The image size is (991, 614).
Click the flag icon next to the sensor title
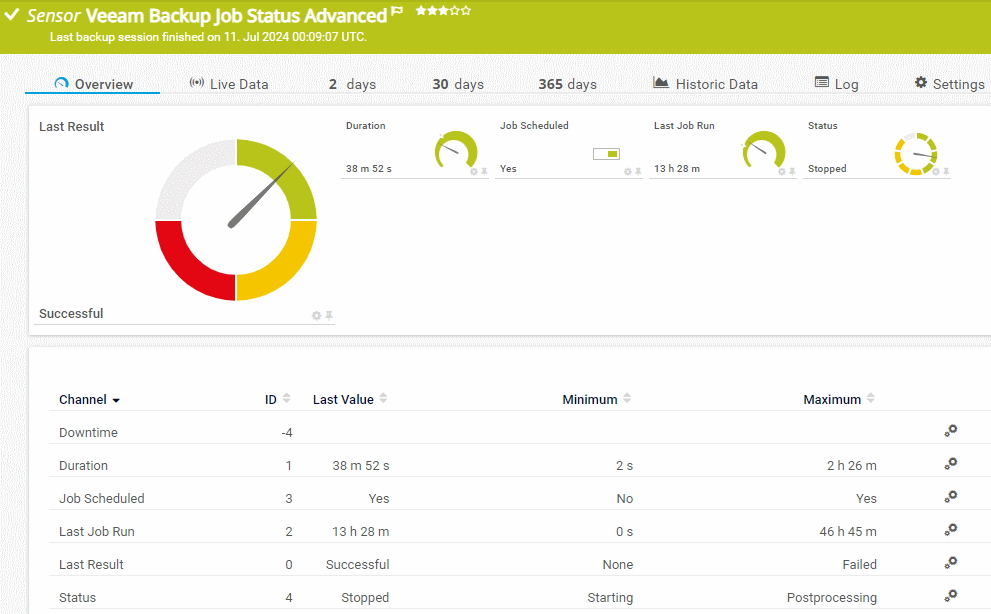tap(397, 10)
